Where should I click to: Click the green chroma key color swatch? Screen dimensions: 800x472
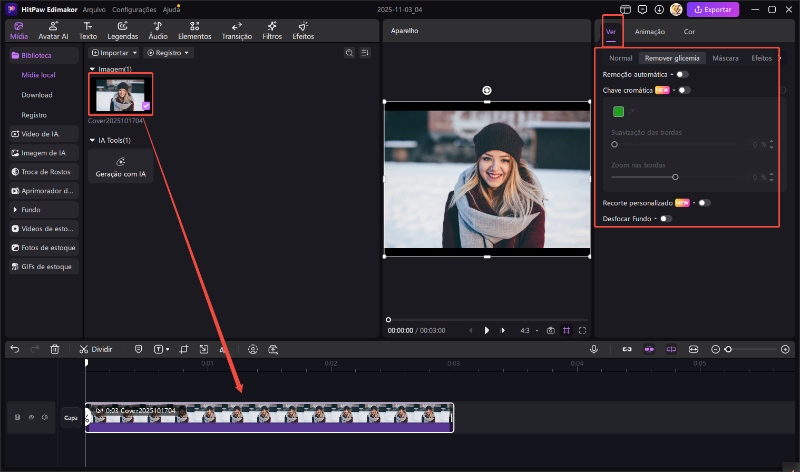click(x=618, y=112)
